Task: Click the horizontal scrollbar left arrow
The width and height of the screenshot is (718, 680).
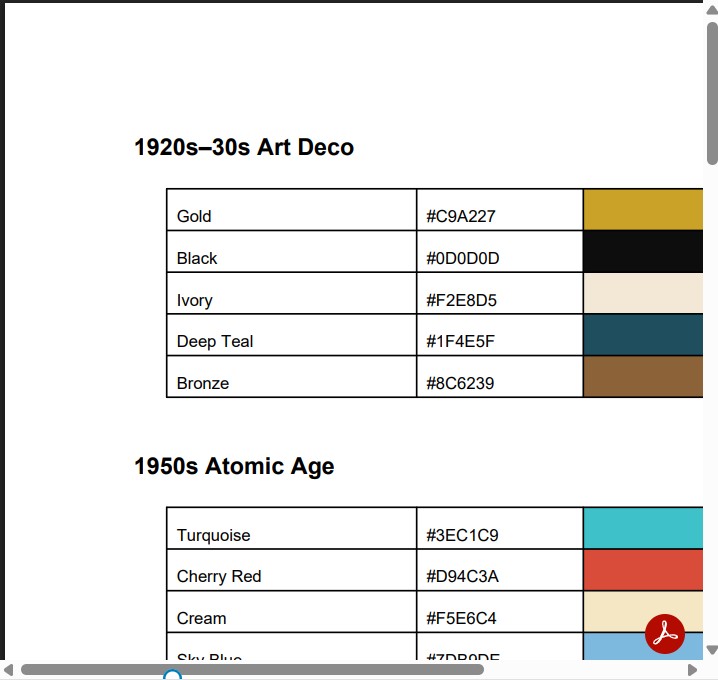Action: pos(9,669)
